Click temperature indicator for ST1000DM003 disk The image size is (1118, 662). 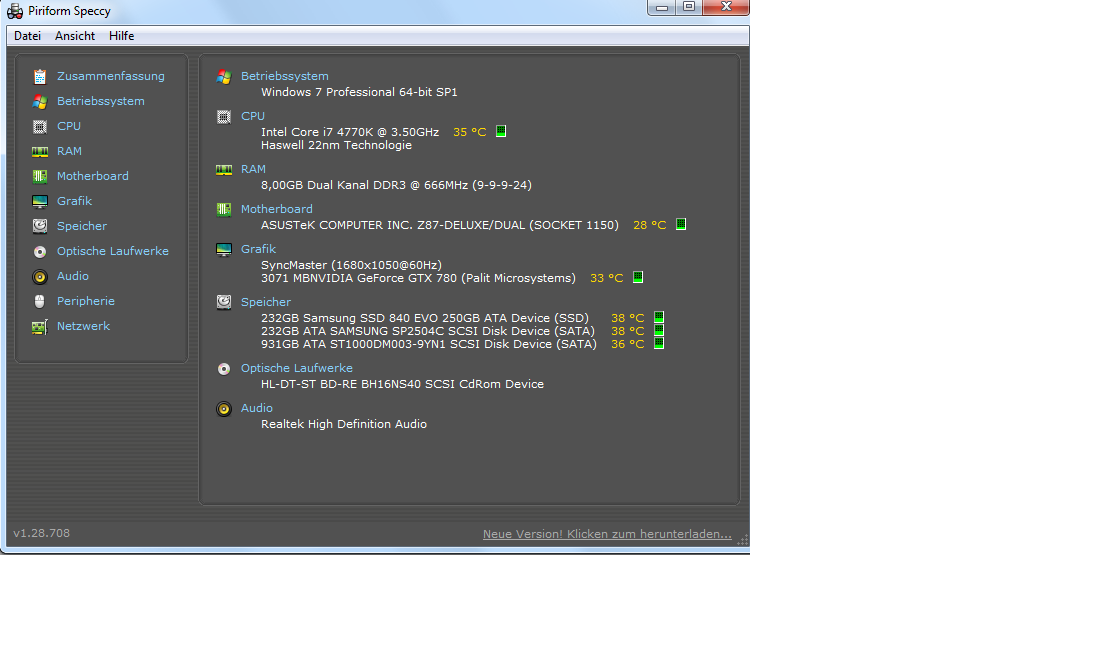[659, 343]
